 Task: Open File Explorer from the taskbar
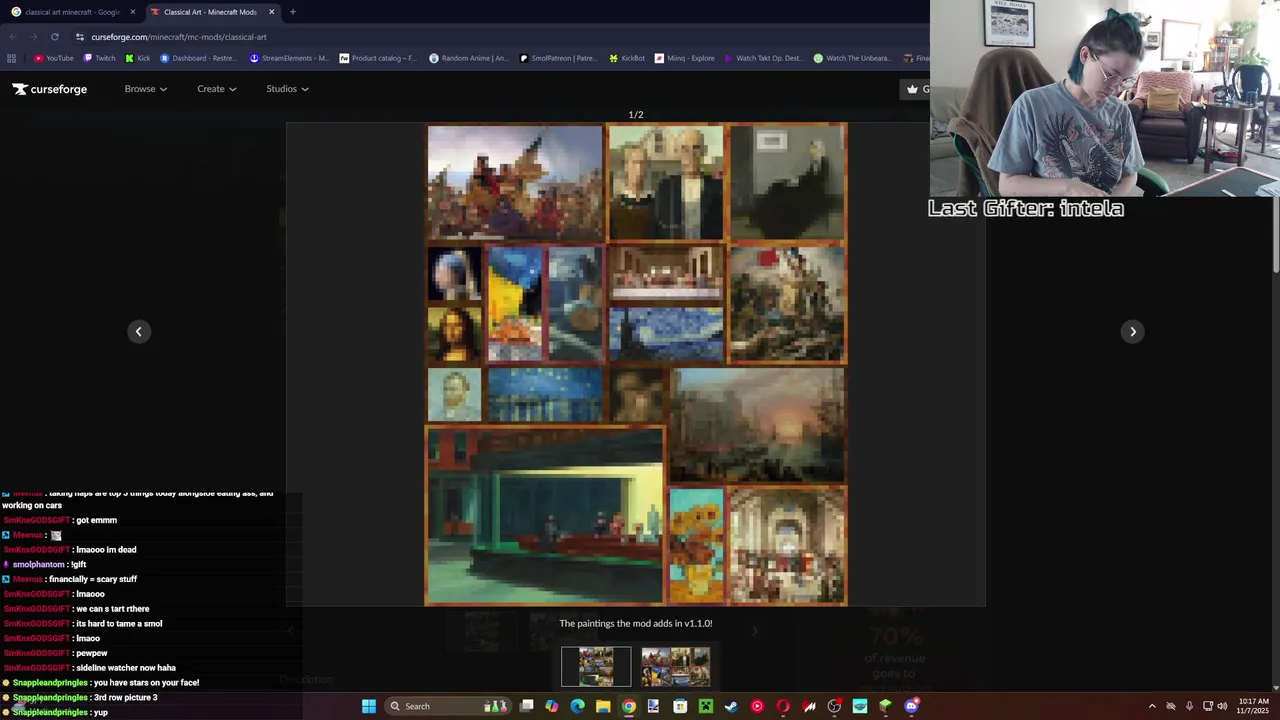[603, 706]
